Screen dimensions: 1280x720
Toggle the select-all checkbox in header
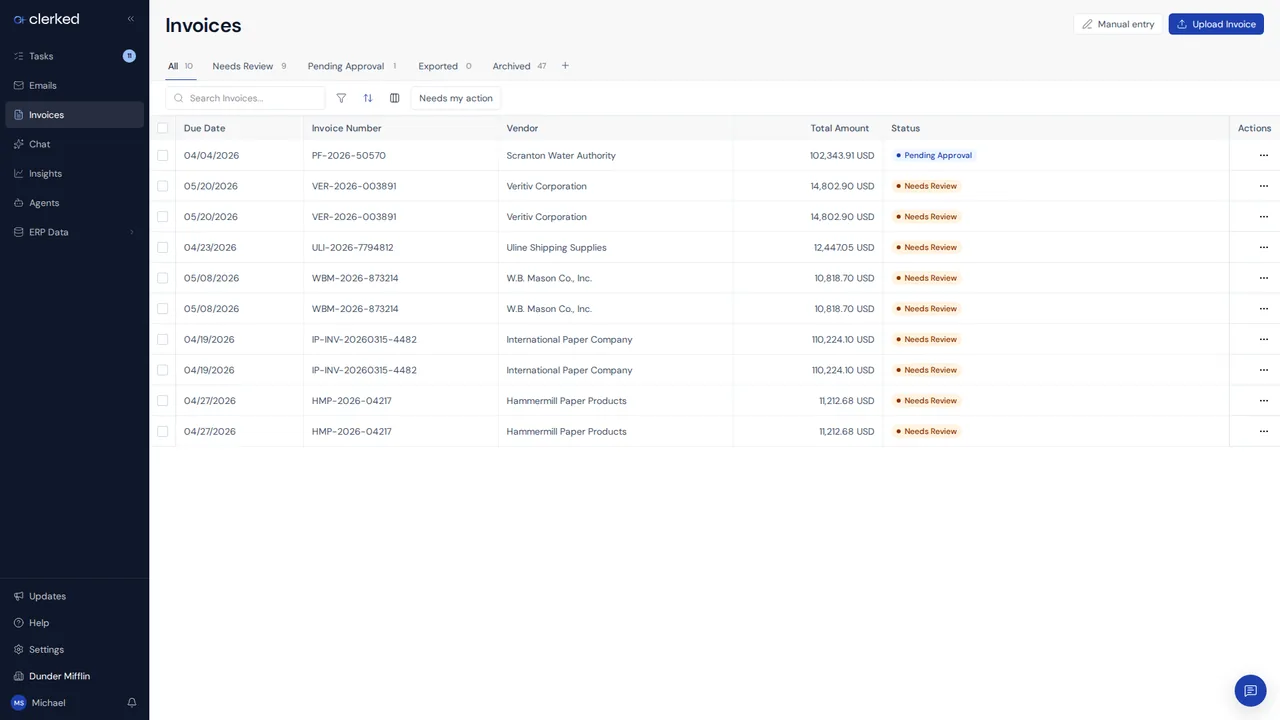162,128
